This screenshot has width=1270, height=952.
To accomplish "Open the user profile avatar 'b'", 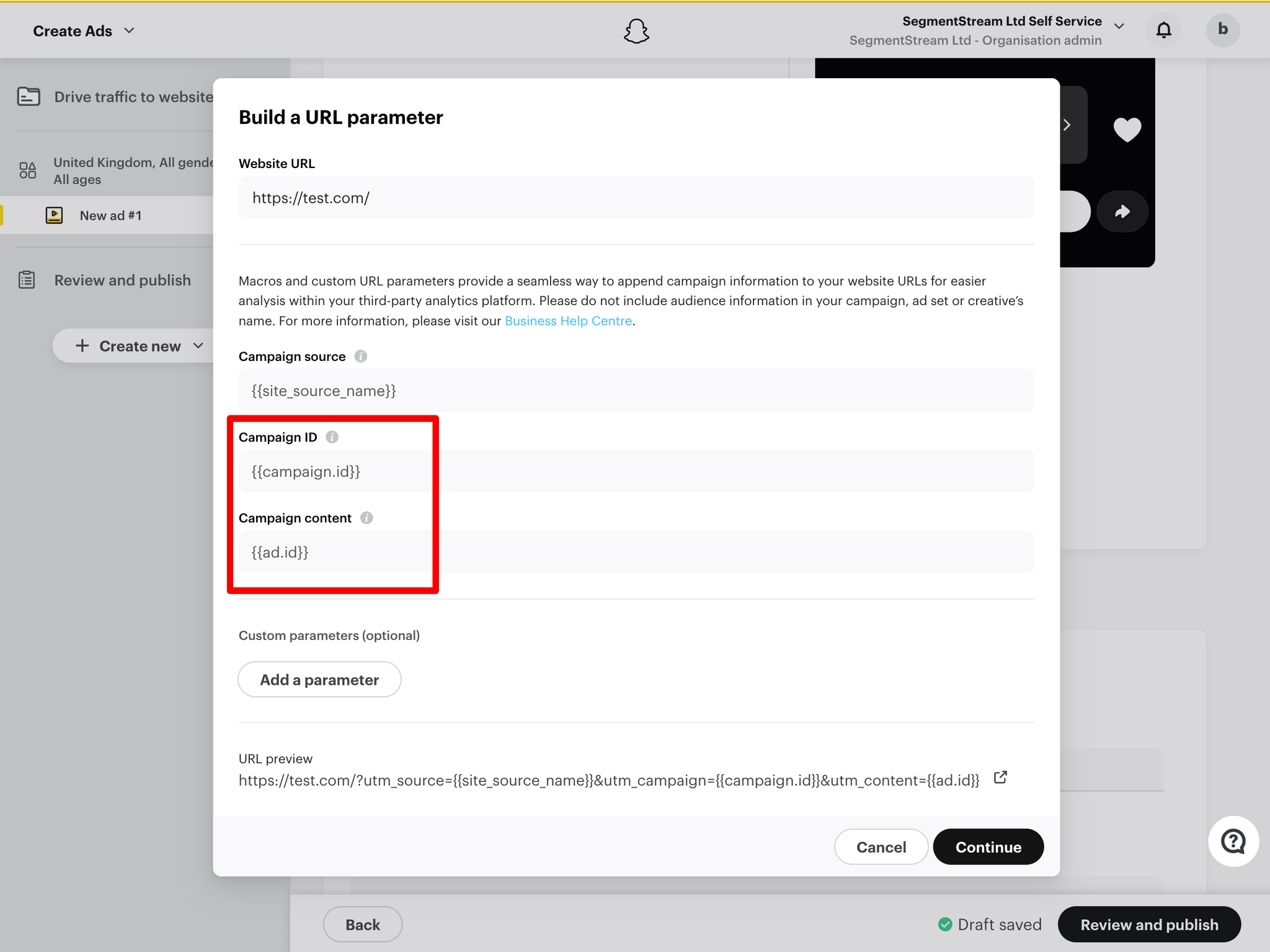I will [1223, 30].
